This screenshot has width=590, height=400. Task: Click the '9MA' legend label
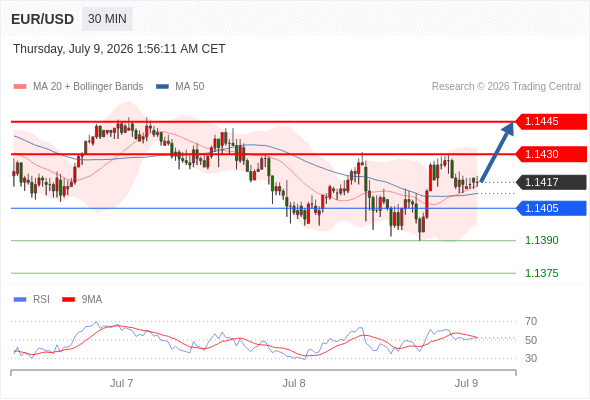92,300
